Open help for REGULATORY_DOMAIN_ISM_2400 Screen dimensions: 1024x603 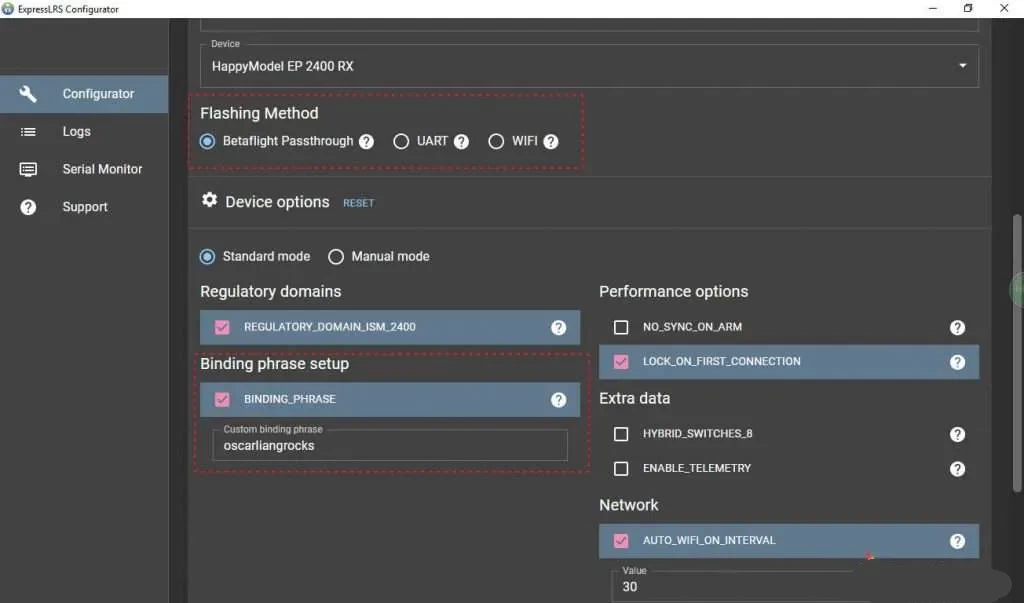[558, 327]
